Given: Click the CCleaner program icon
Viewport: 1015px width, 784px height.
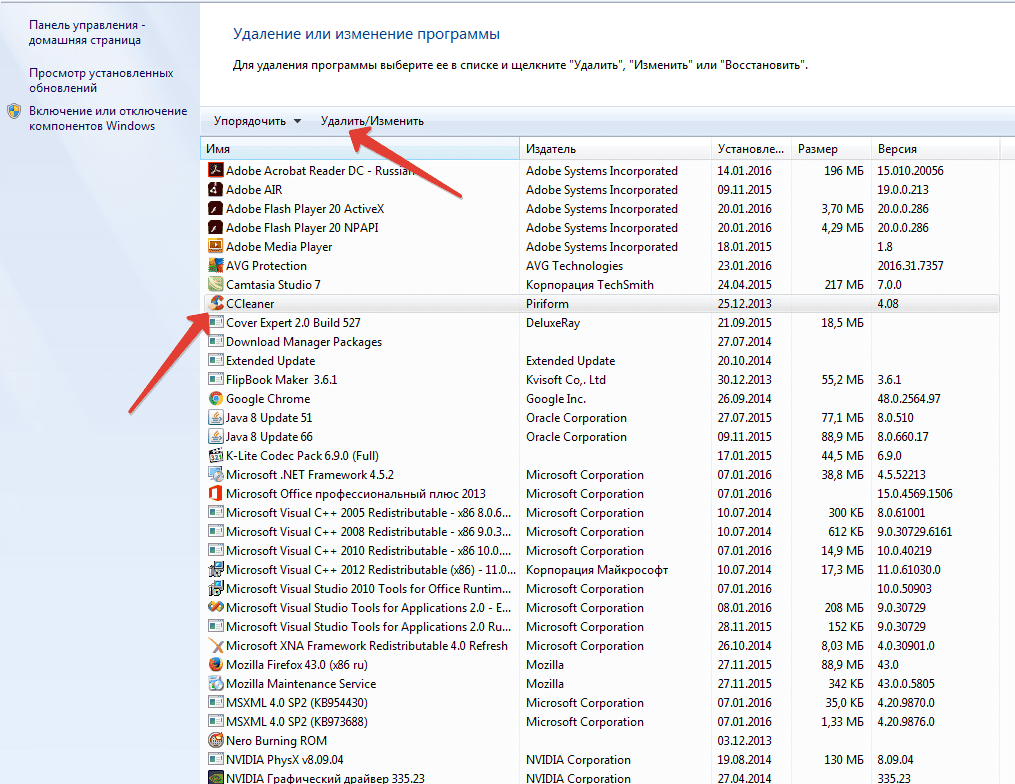Looking at the screenshot, I should pyautogui.click(x=217, y=303).
